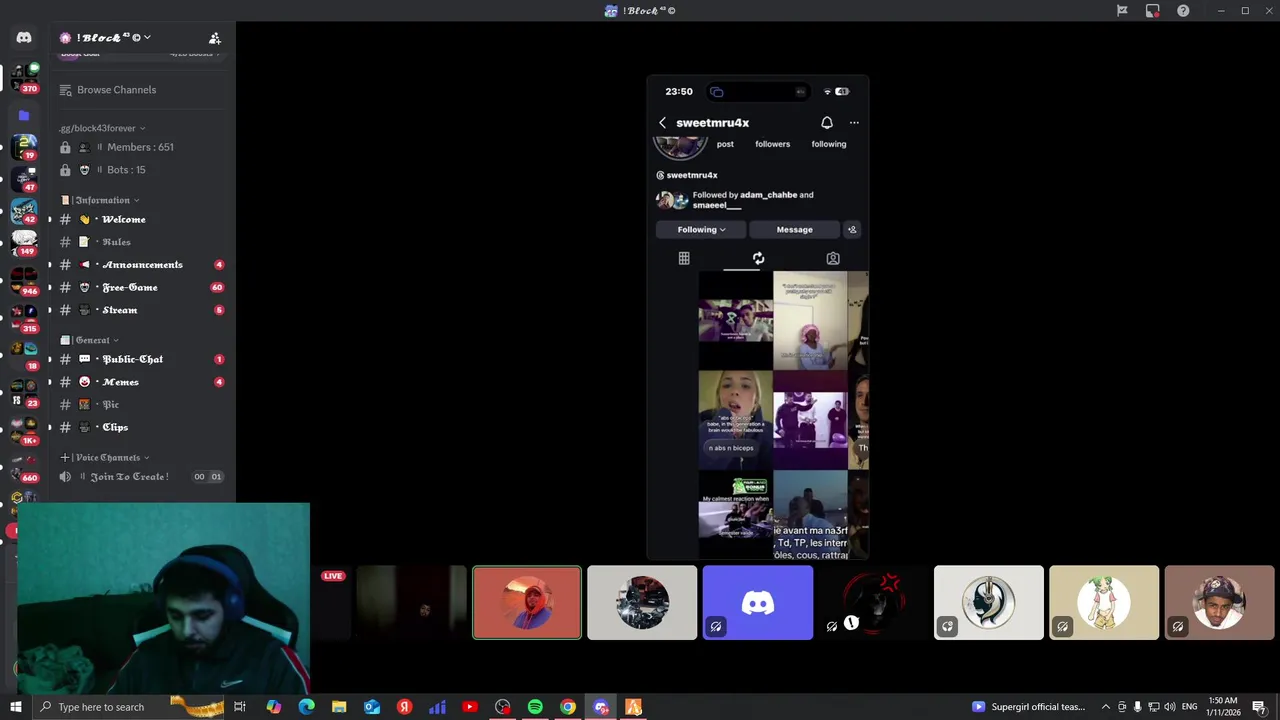Select the participant tile with Discord logo

point(758,603)
